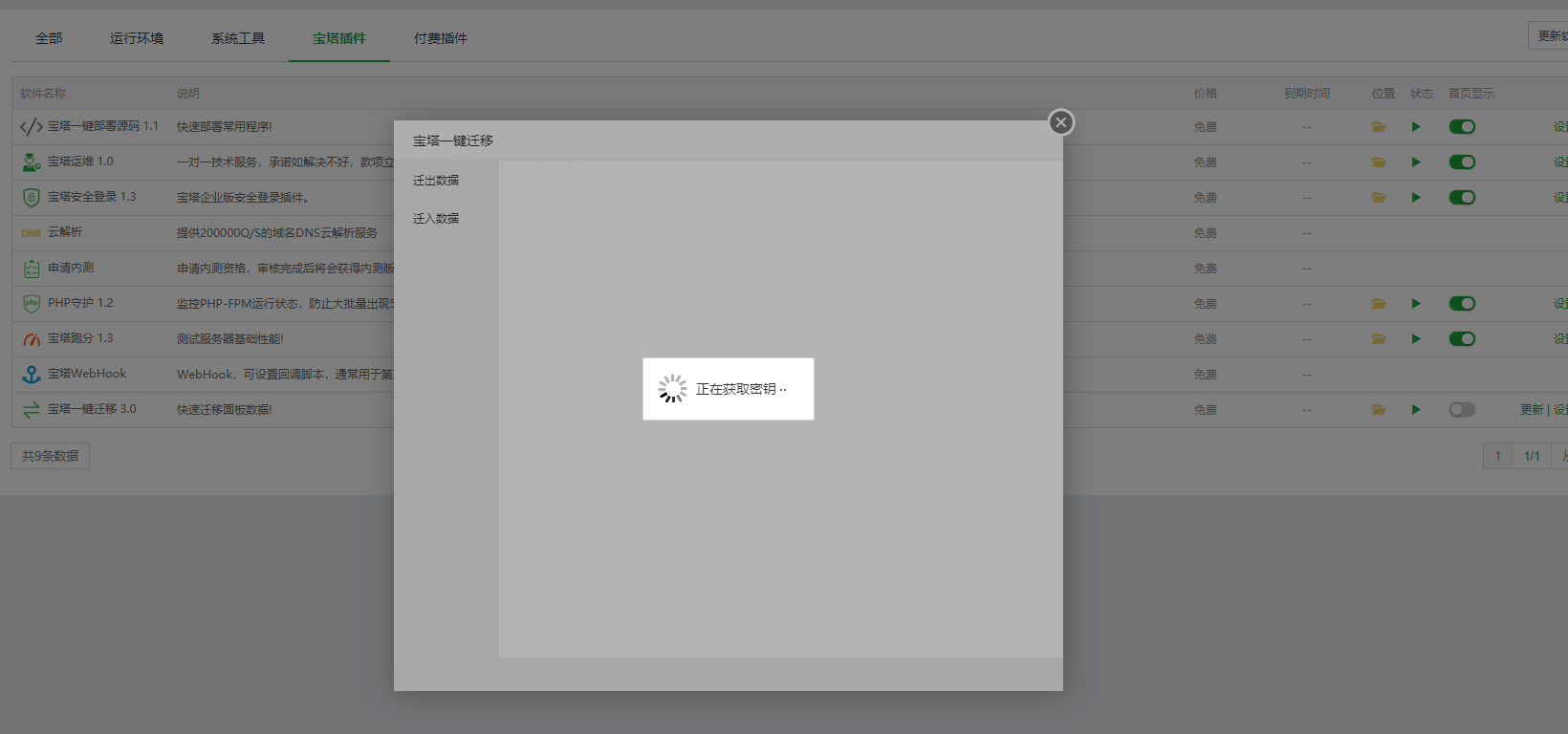Viewport: 1568px width, 734px height.
Task: Click the PHP守护 shield icon
Action: click(x=32, y=304)
